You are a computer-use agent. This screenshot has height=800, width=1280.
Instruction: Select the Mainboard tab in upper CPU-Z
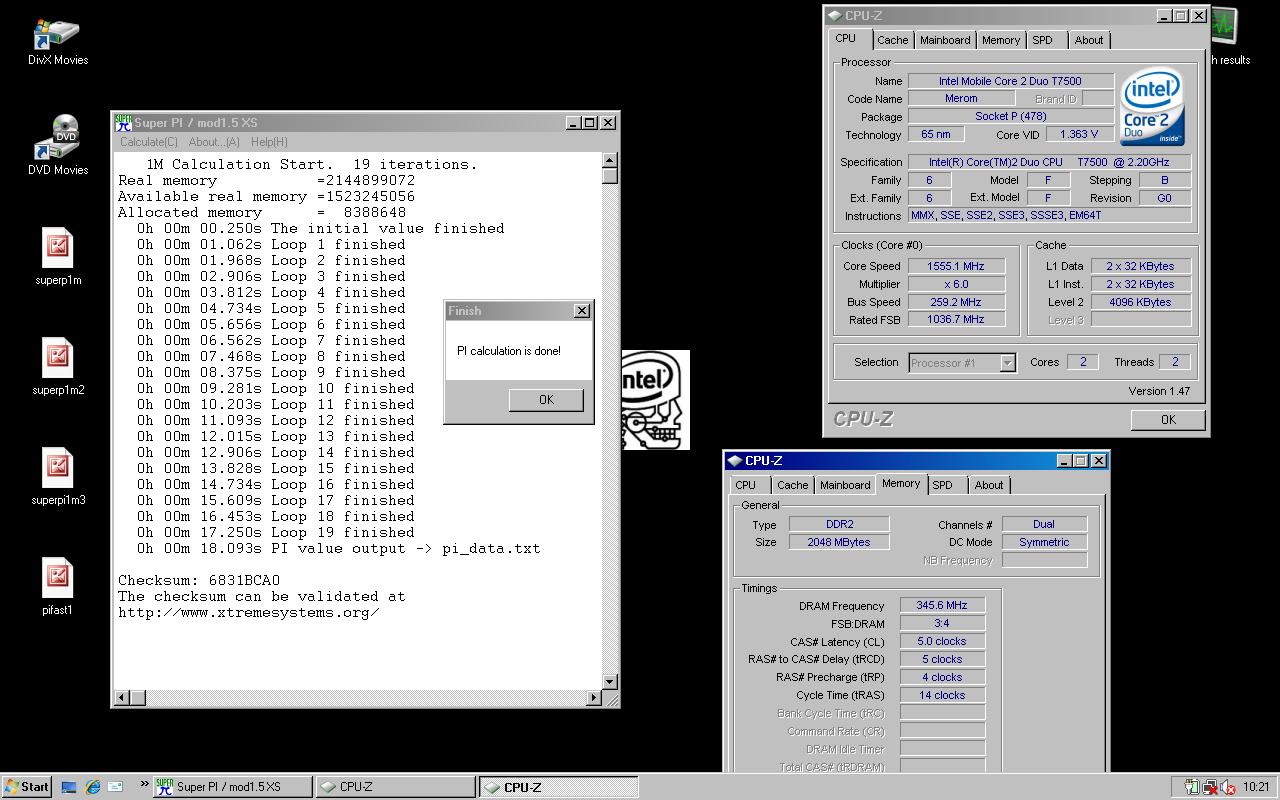point(945,40)
